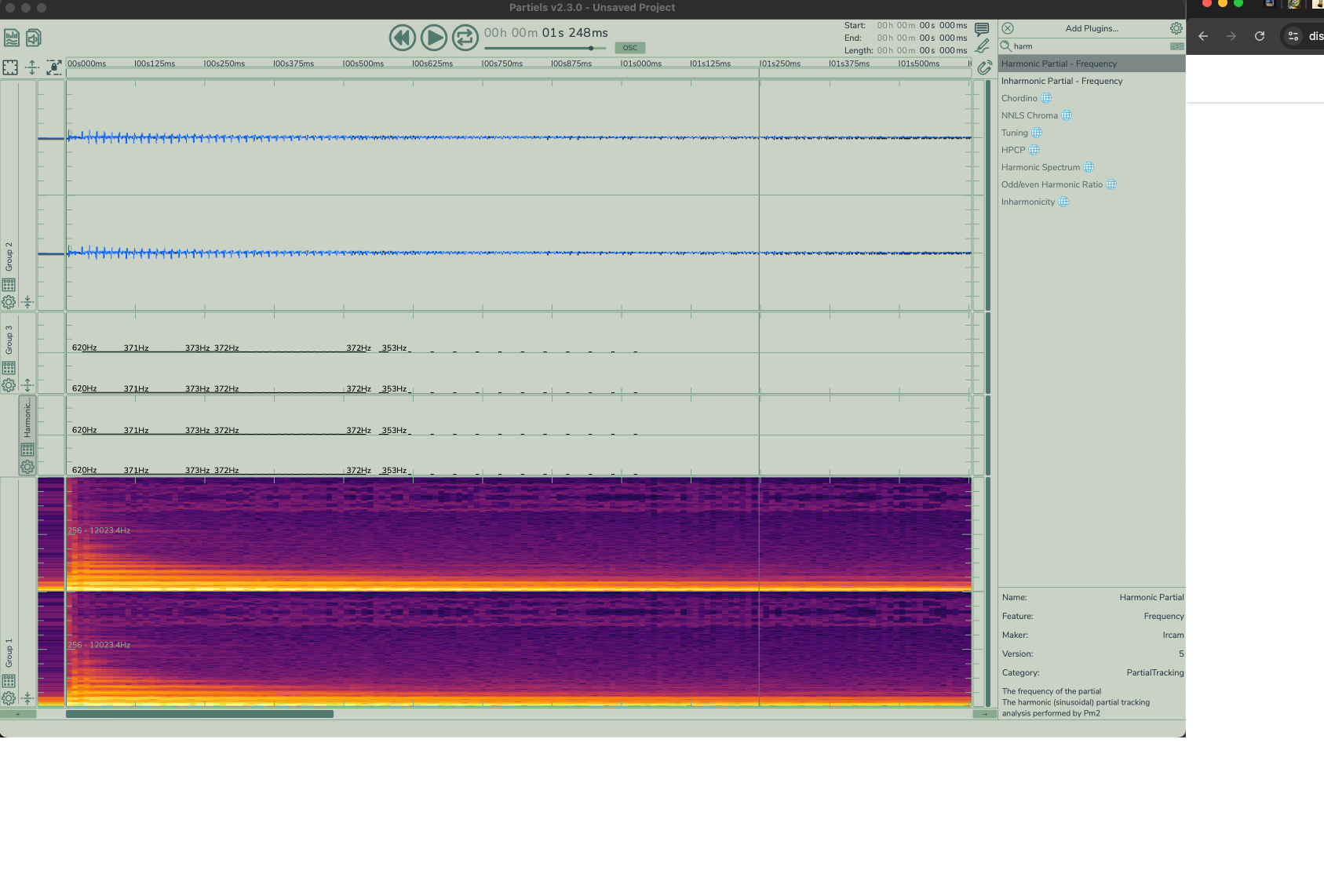This screenshot has width=1324, height=896.
Task: Select NNLS Chroma plugin entry
Action: tap(1029, 115)
